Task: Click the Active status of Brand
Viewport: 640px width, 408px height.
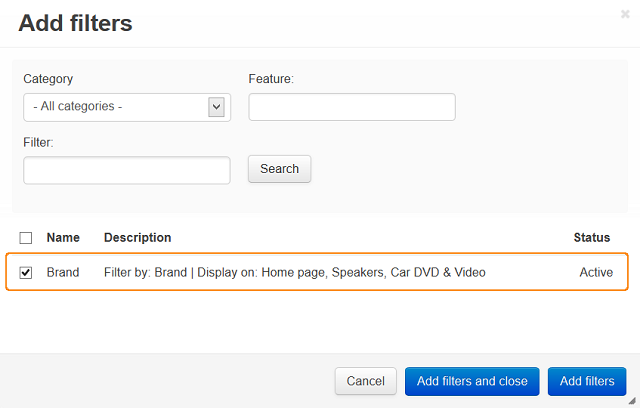Action: (x=596, y=272)
